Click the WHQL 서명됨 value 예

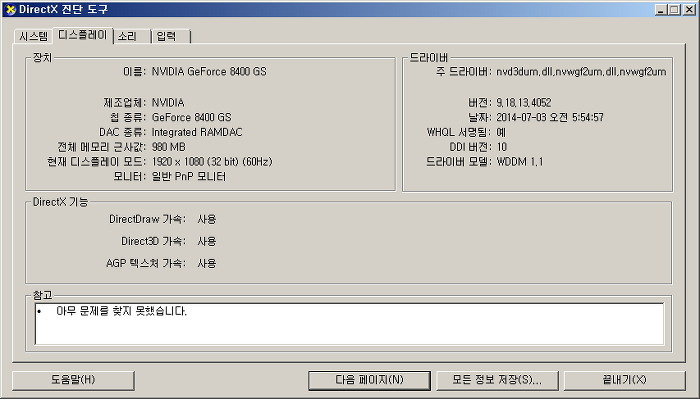[x=501, y=132]
